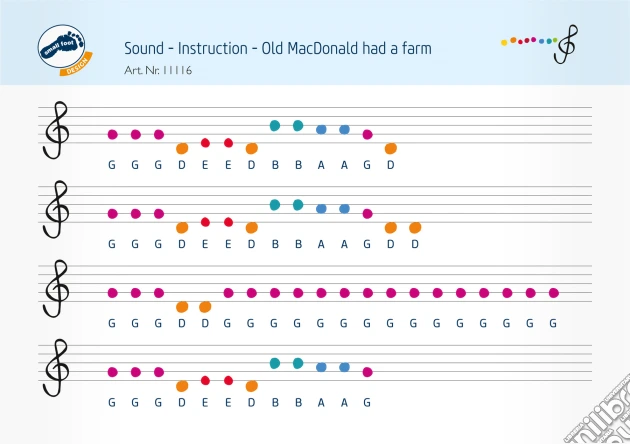Click the last pink G note on the fourth staff
Screen dimensions: 630x444
(x=367, y=372)
